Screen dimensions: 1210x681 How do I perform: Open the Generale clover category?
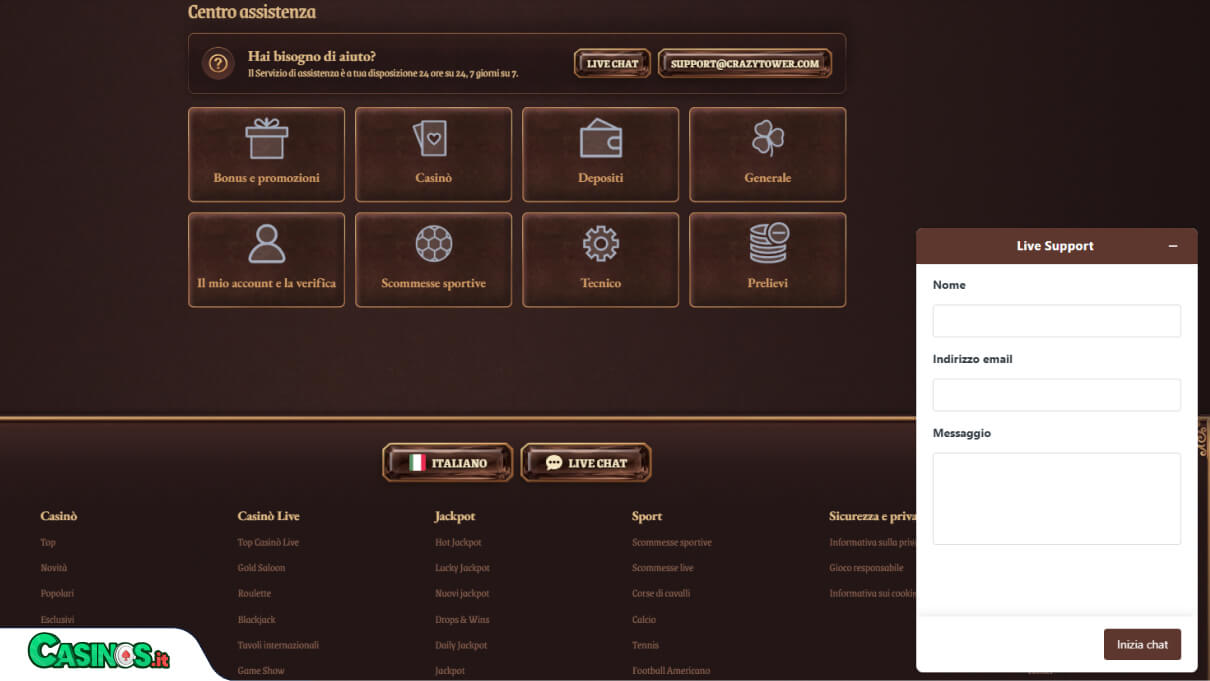click(x=767, y=155)
